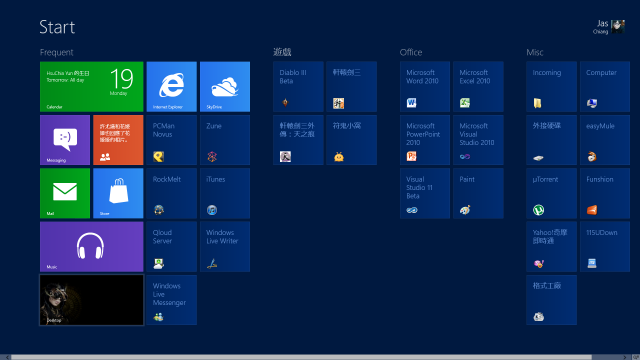Image resolution: width=640 pixels, height=360 pixels.
Task: Launch the PCMan Novus tile
Action: pyautogui.click(x=171, y=140)
